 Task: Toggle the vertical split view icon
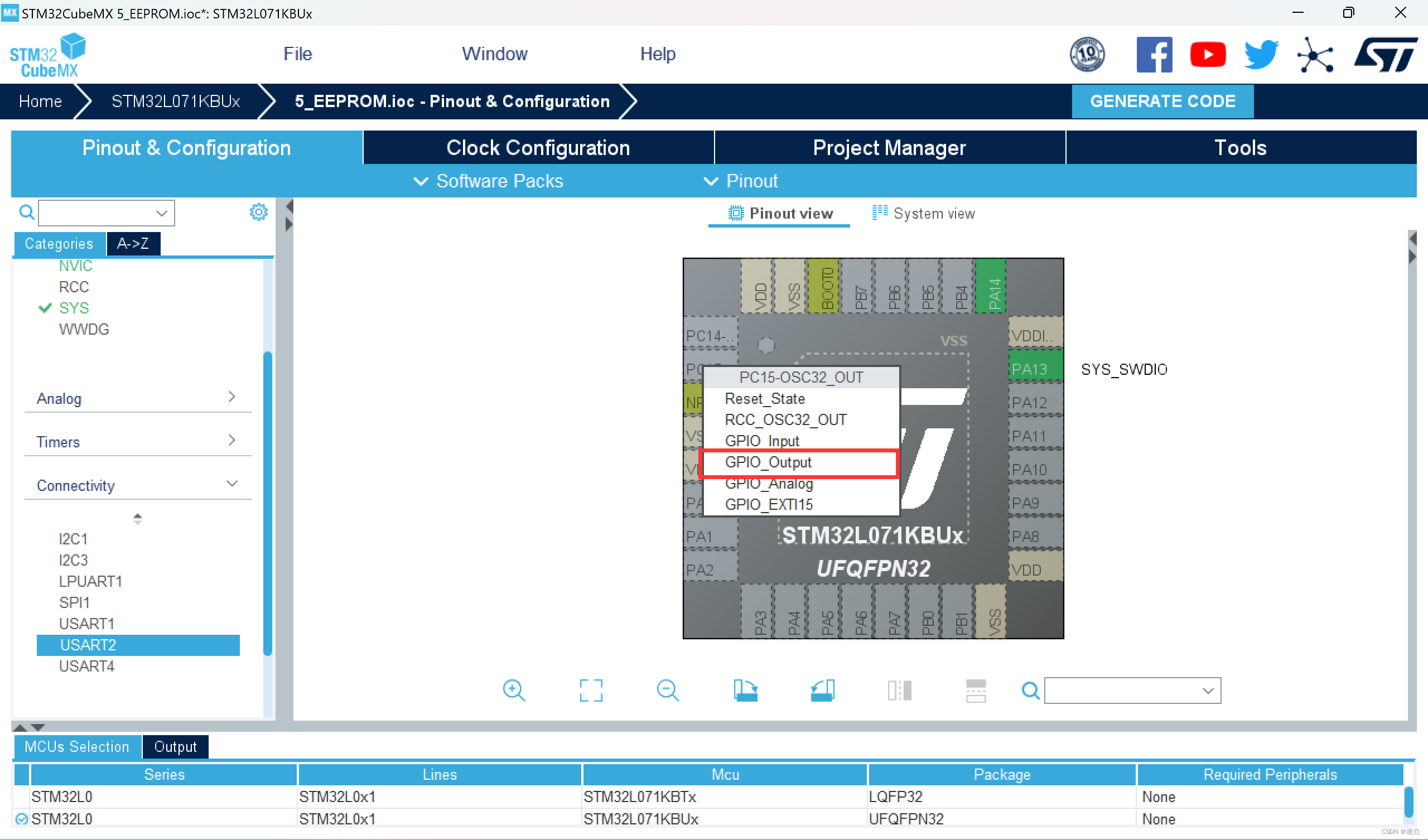coord(899,691)
